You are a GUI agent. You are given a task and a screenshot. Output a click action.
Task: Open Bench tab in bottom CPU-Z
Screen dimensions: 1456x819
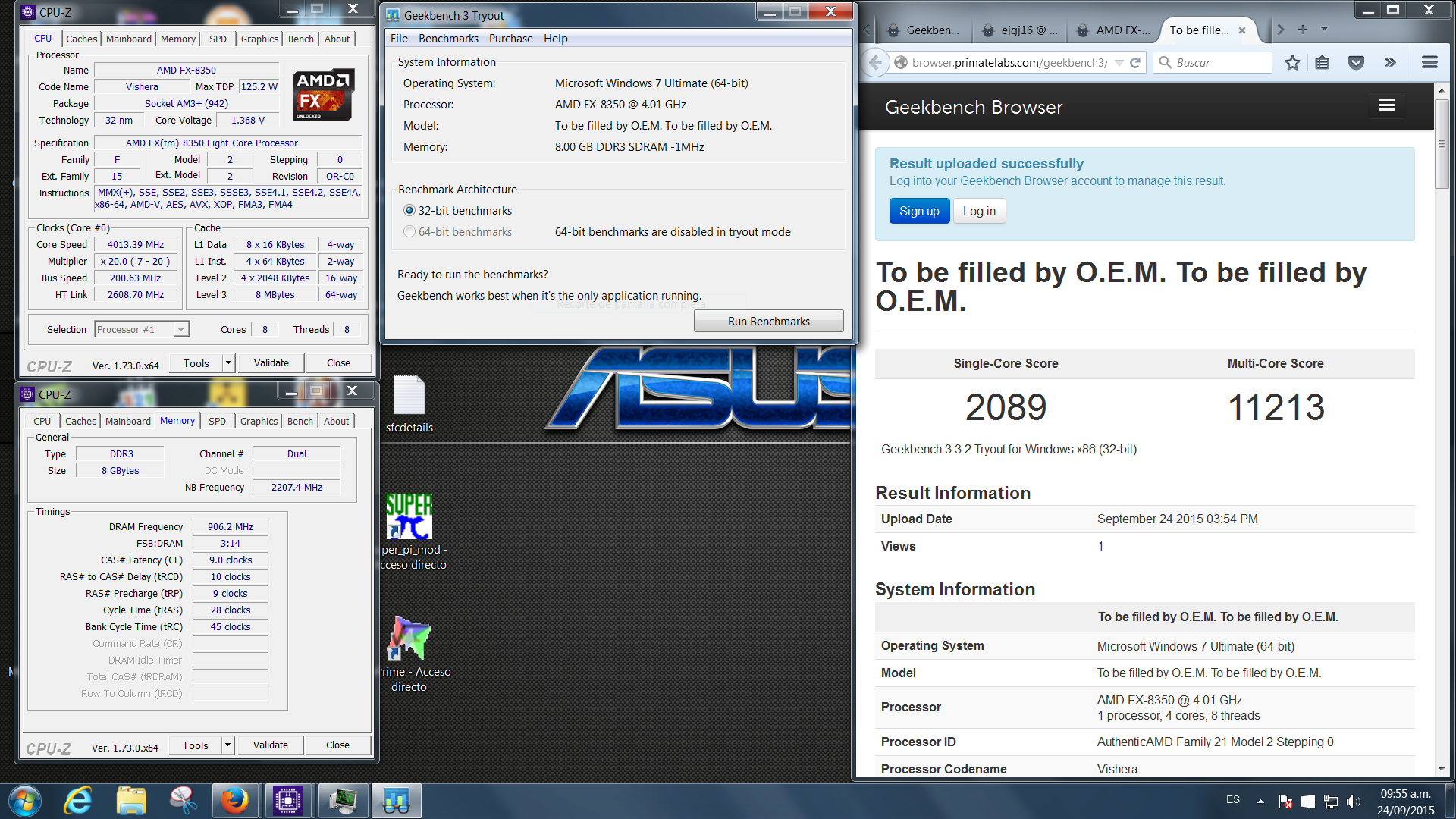pyautogui.click(x=300, y=421)
